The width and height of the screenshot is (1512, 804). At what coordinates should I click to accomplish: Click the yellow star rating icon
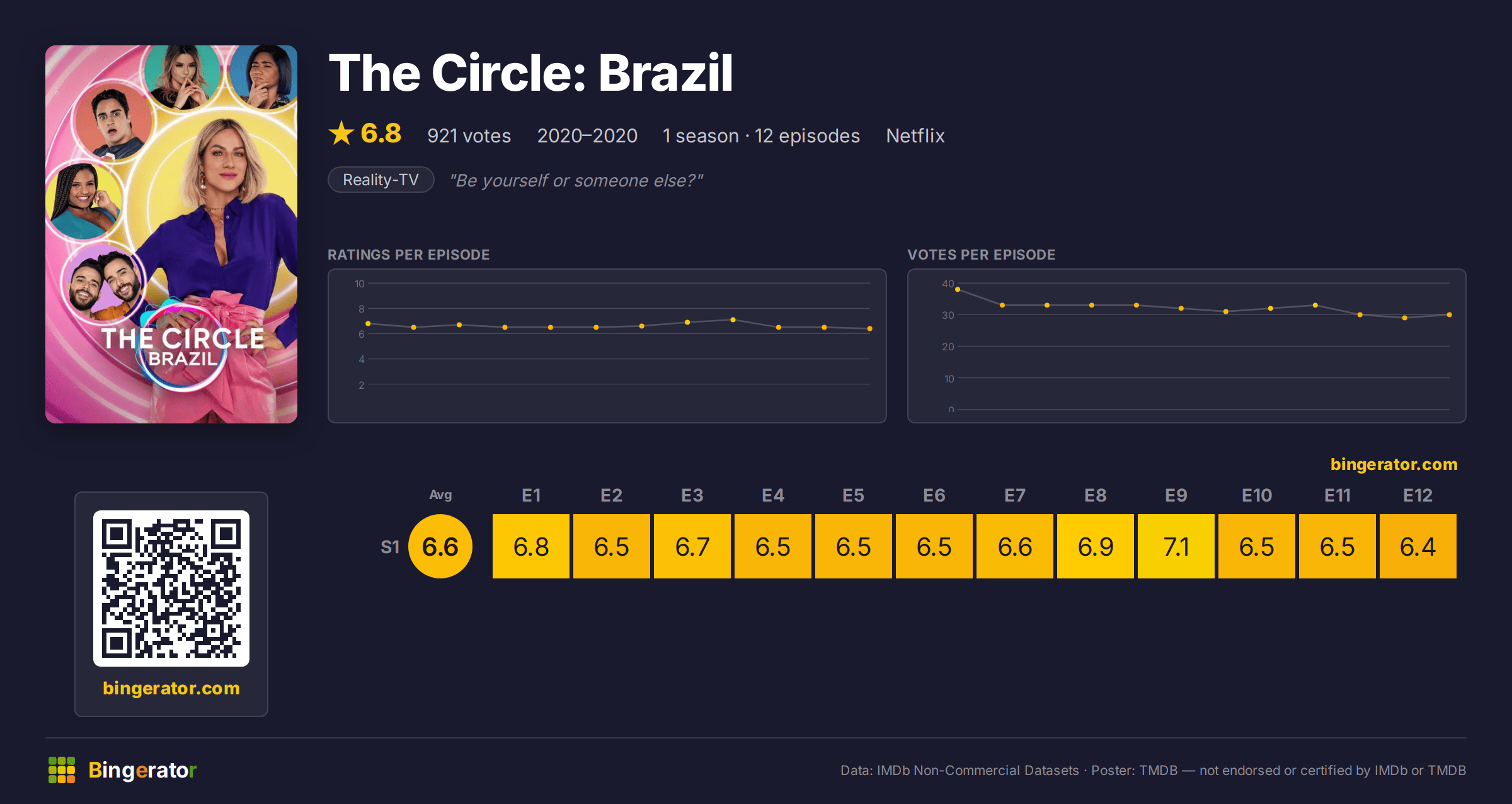point(341,134)
